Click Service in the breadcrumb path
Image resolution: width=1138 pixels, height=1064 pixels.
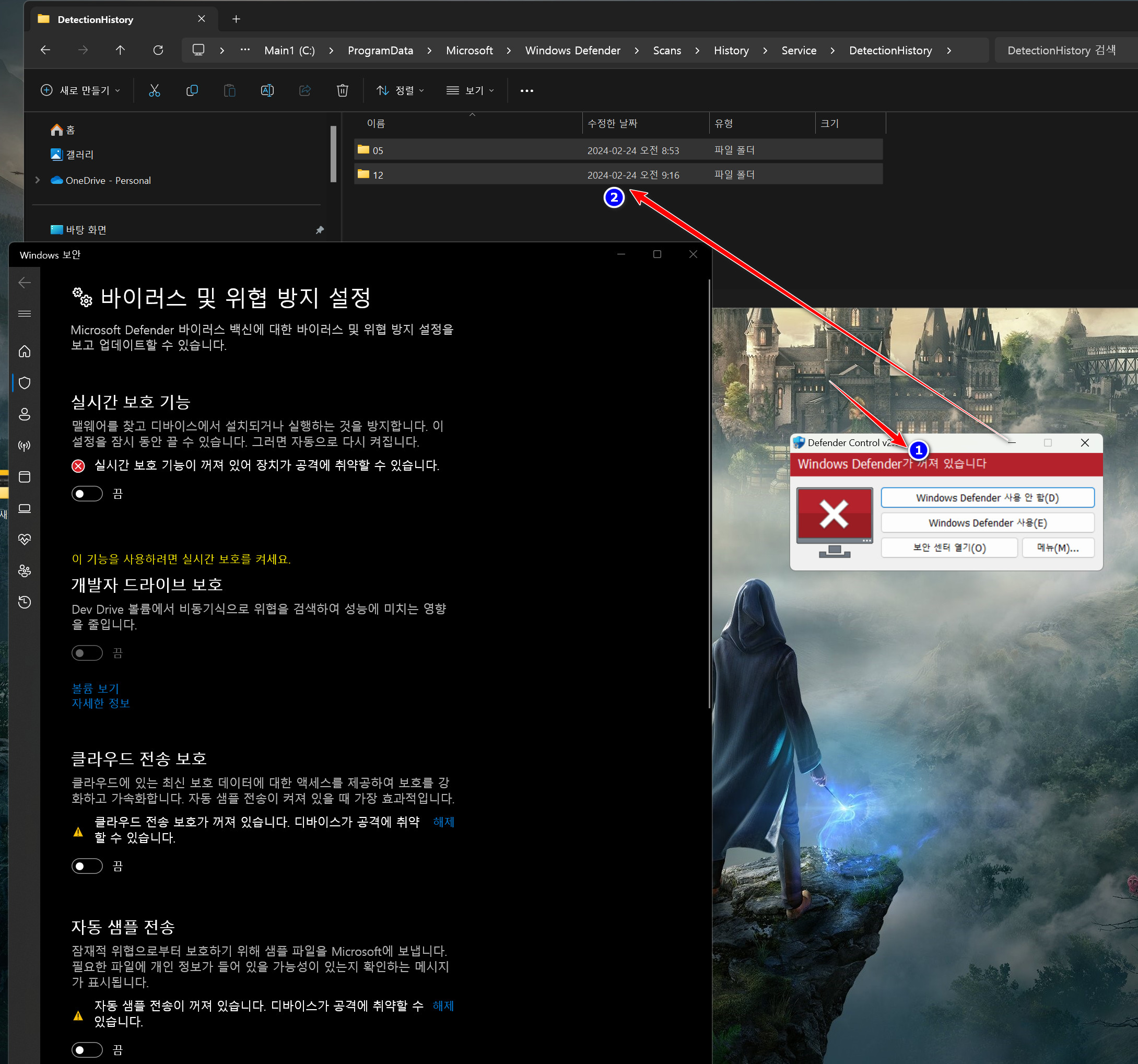click(x=799, y=50)
